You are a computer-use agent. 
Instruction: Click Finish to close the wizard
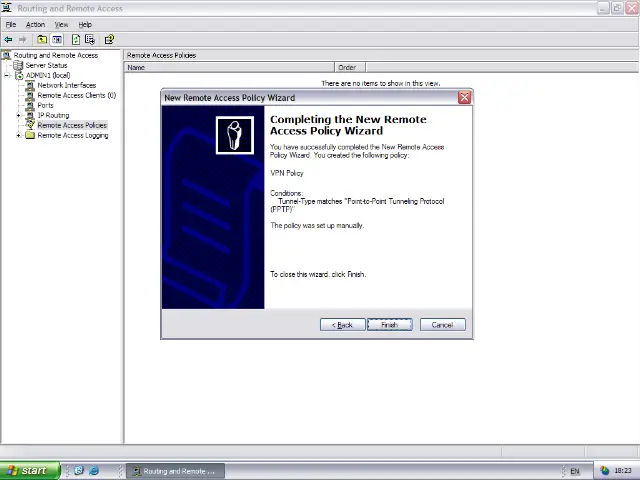tap(390, 325)
